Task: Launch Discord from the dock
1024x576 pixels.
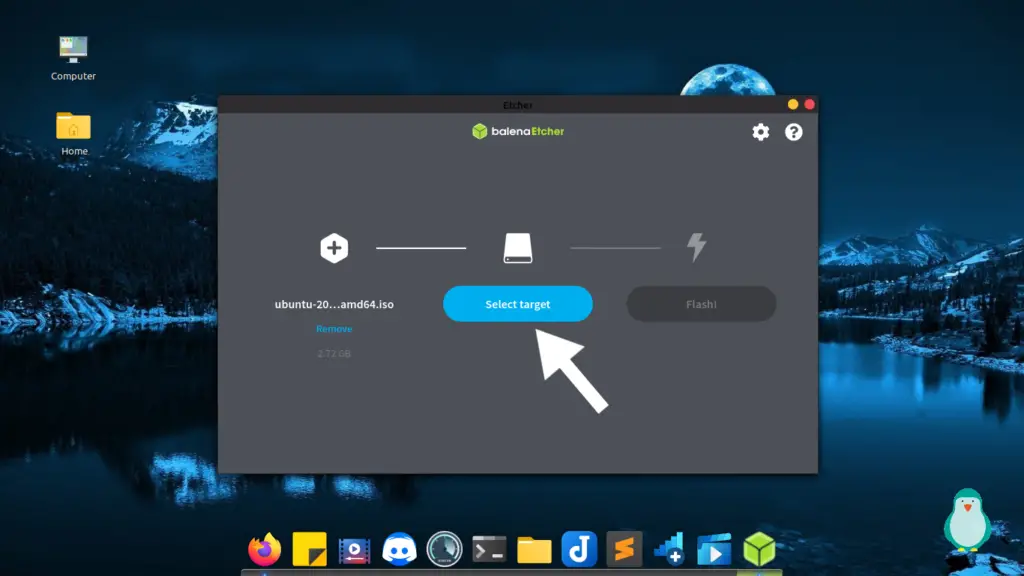Action: (x=400, y=549)
